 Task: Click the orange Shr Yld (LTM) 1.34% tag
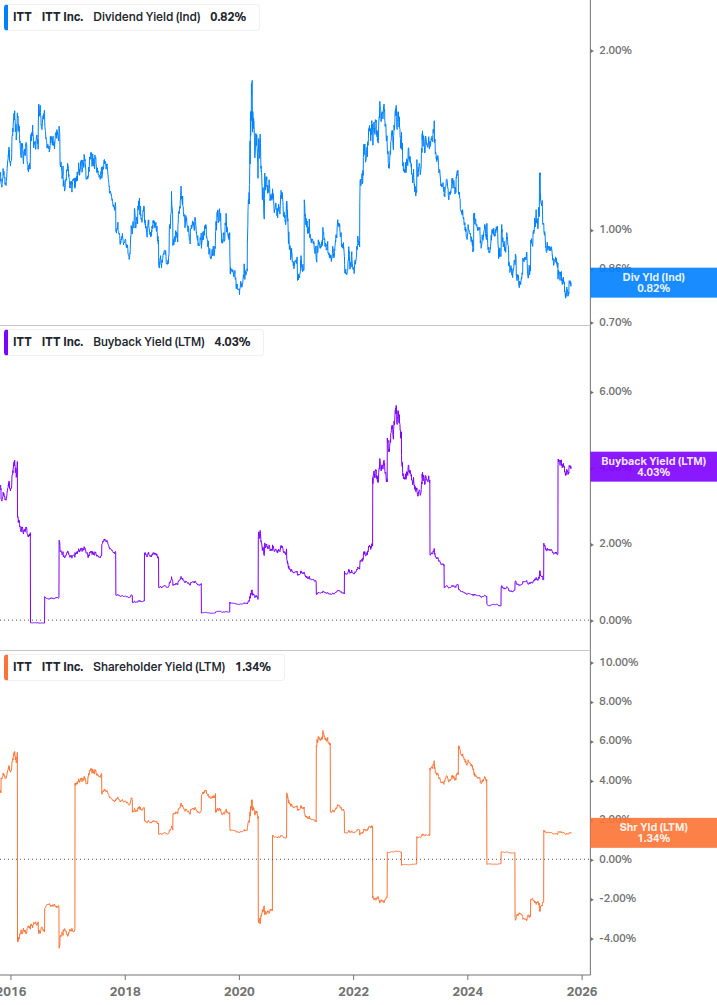653,833
